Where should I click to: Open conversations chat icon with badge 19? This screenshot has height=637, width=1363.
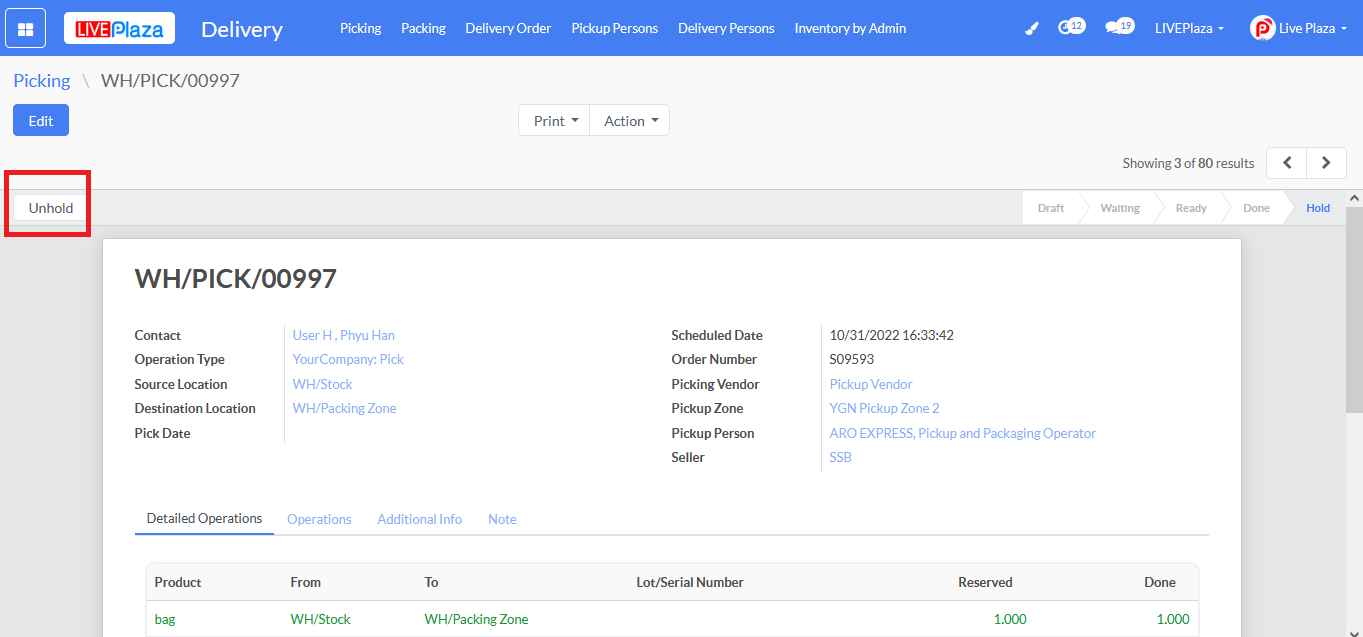coord(1119,27)
